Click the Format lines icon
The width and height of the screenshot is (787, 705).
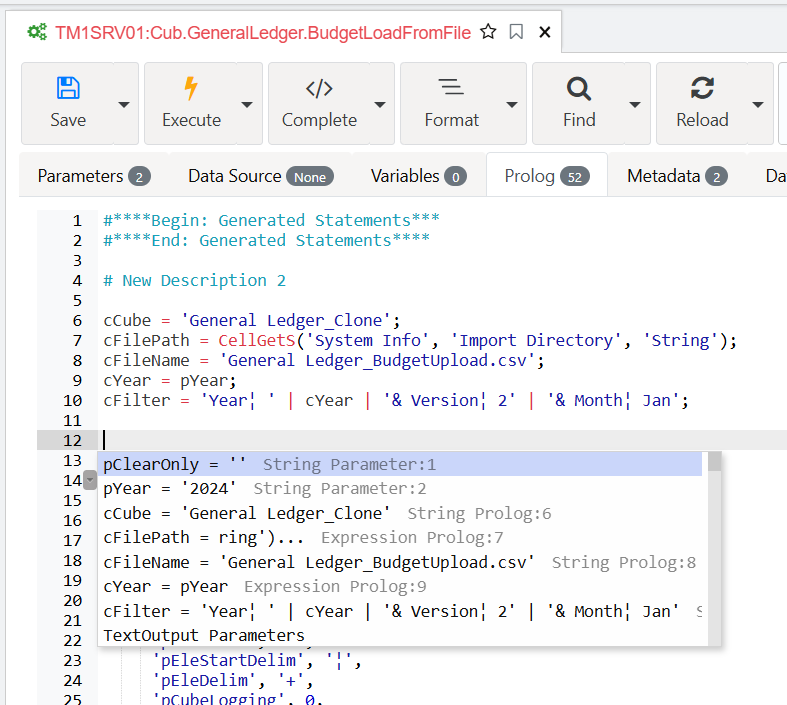451,87
